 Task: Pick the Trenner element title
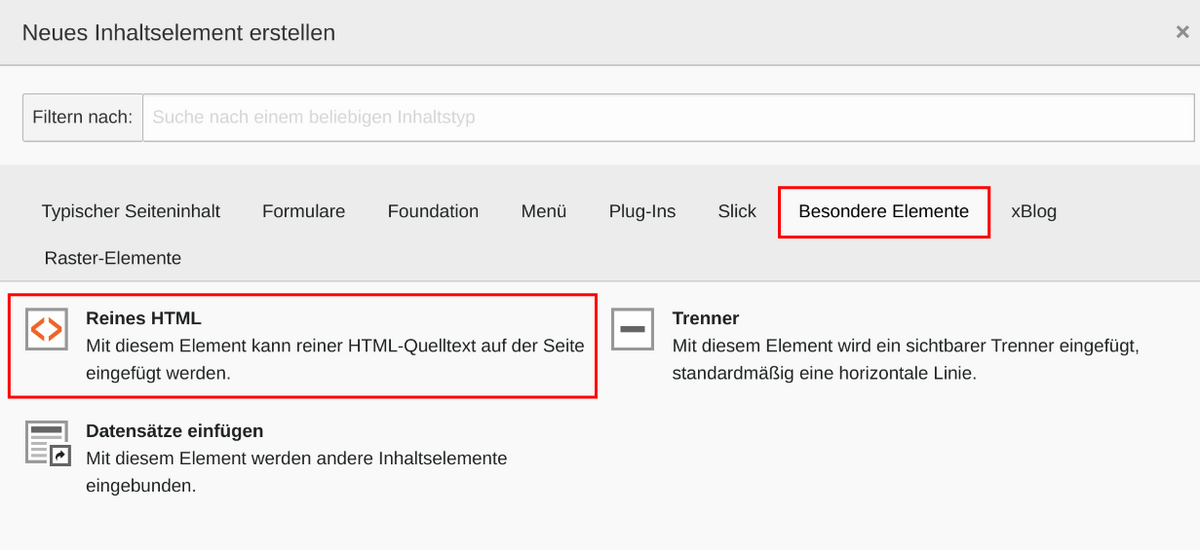(x=706, y=318)
